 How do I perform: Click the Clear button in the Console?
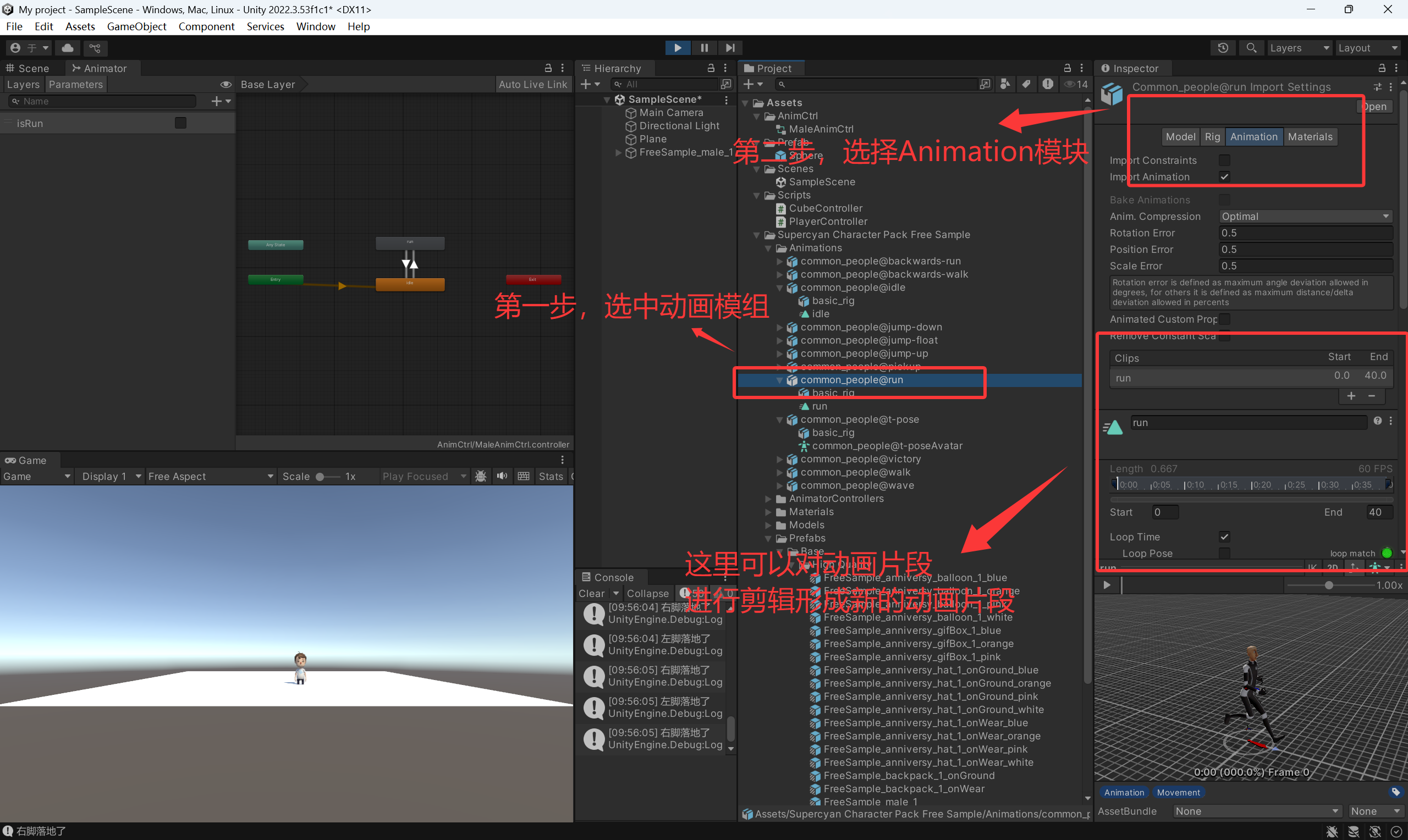pos(591,593)
